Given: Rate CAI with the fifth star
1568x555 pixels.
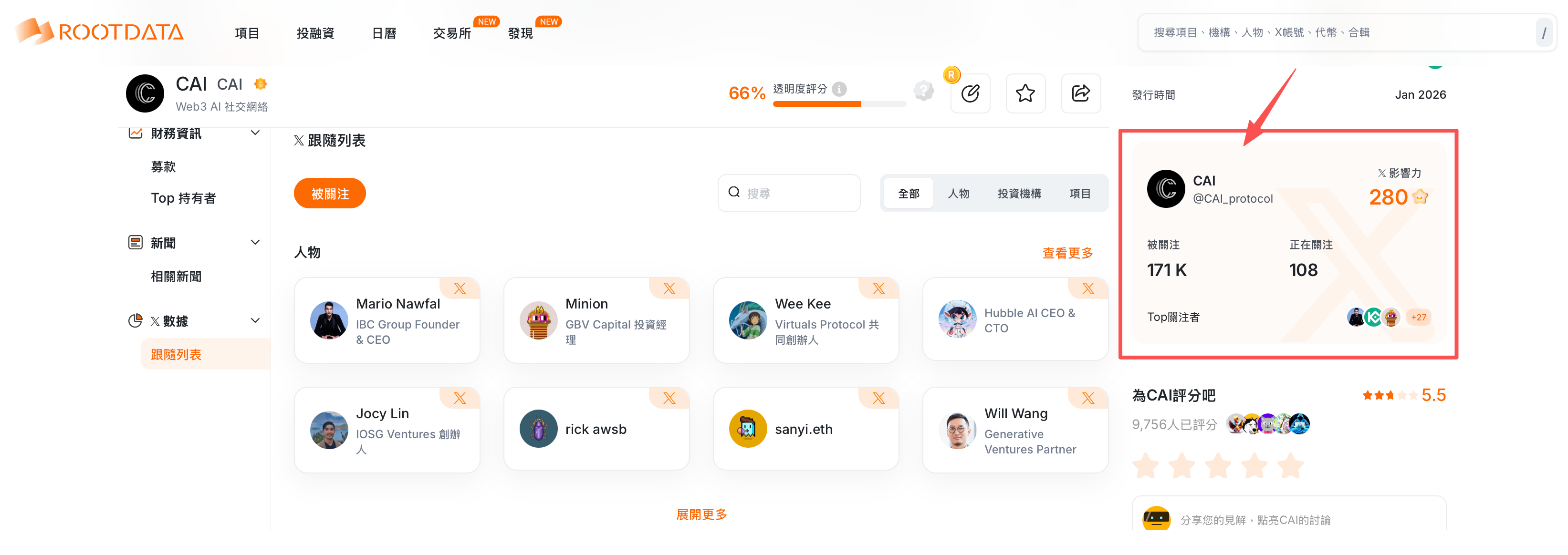Looking at the screenshot, I should point(1290,466).
